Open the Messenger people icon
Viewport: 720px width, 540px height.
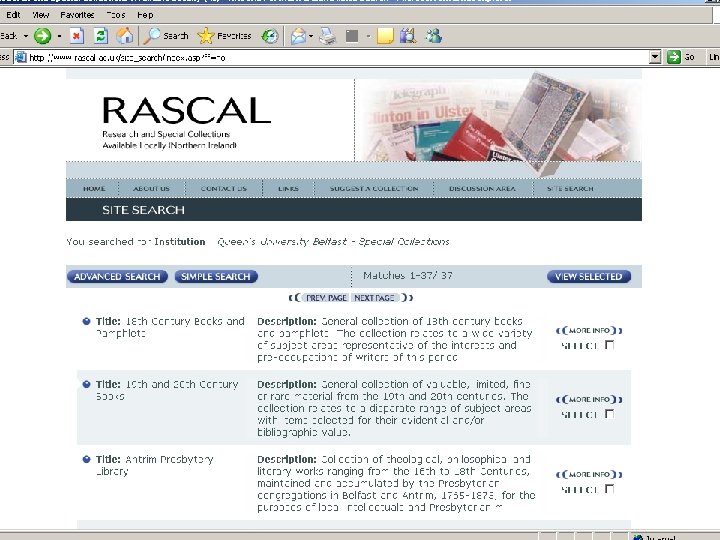(433, 36)
